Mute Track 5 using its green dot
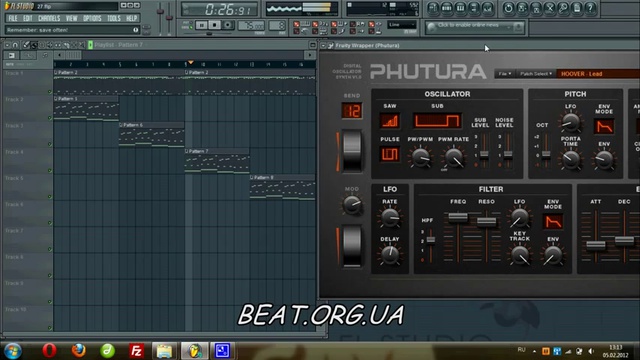Viewport: 640px width, 360px height. click(50, 197)
